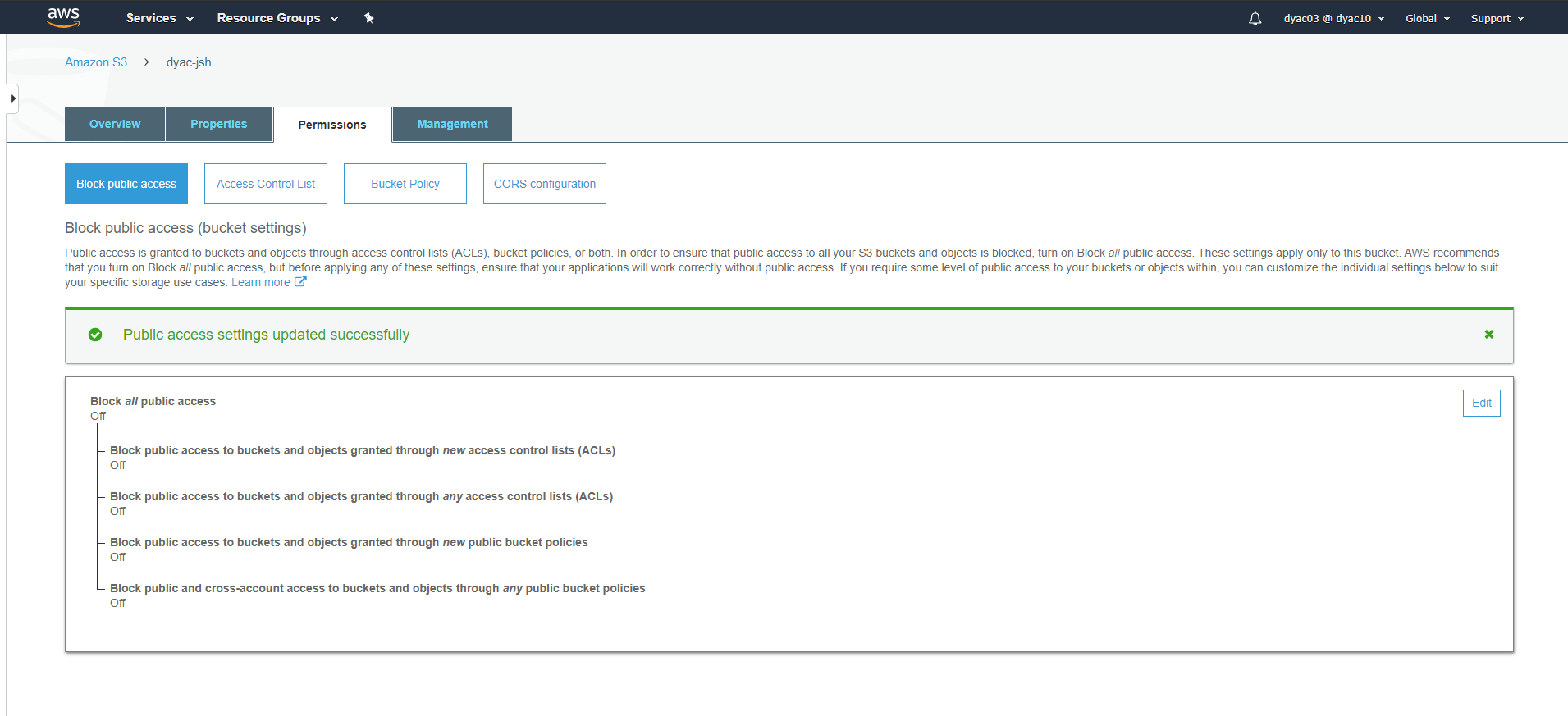Click the any access control lists setting label

(x=361, y=496)
